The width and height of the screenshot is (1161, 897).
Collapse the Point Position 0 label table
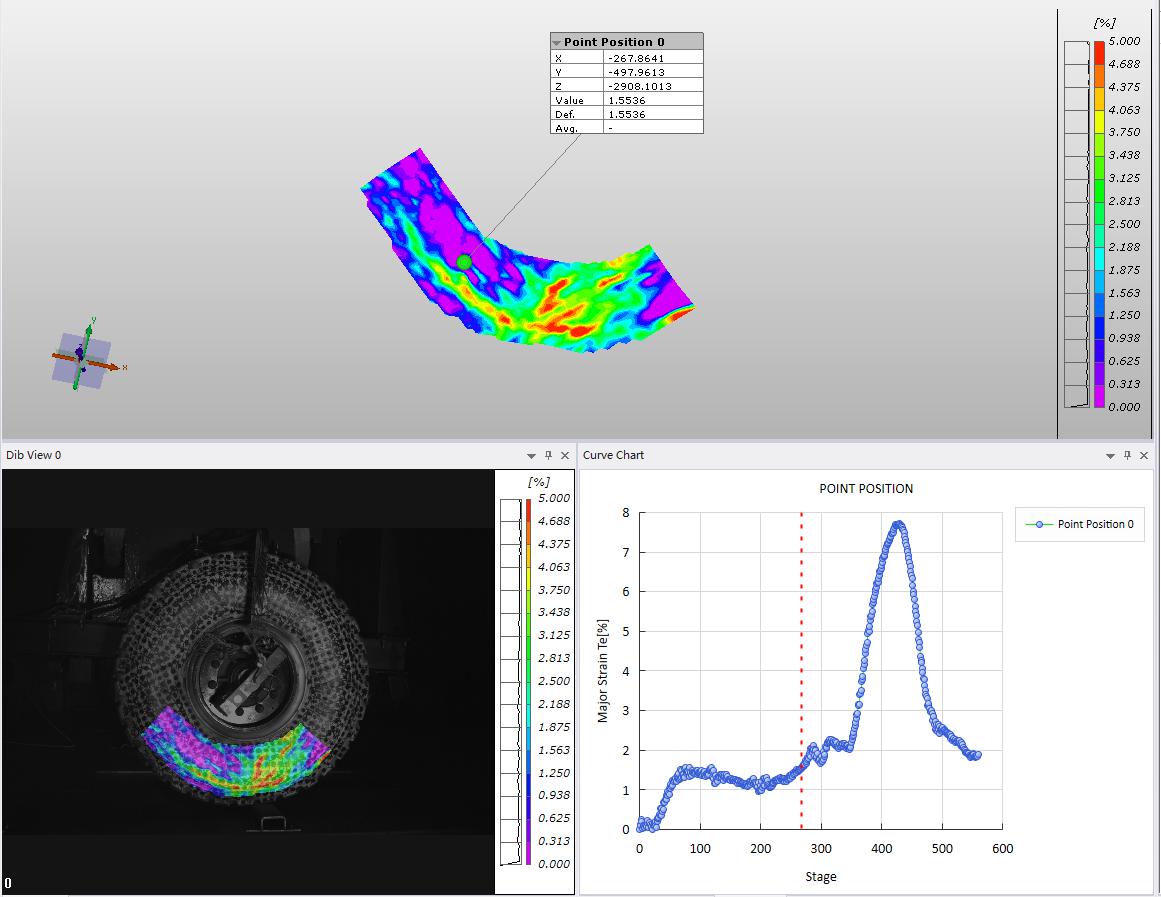(557, 43)
